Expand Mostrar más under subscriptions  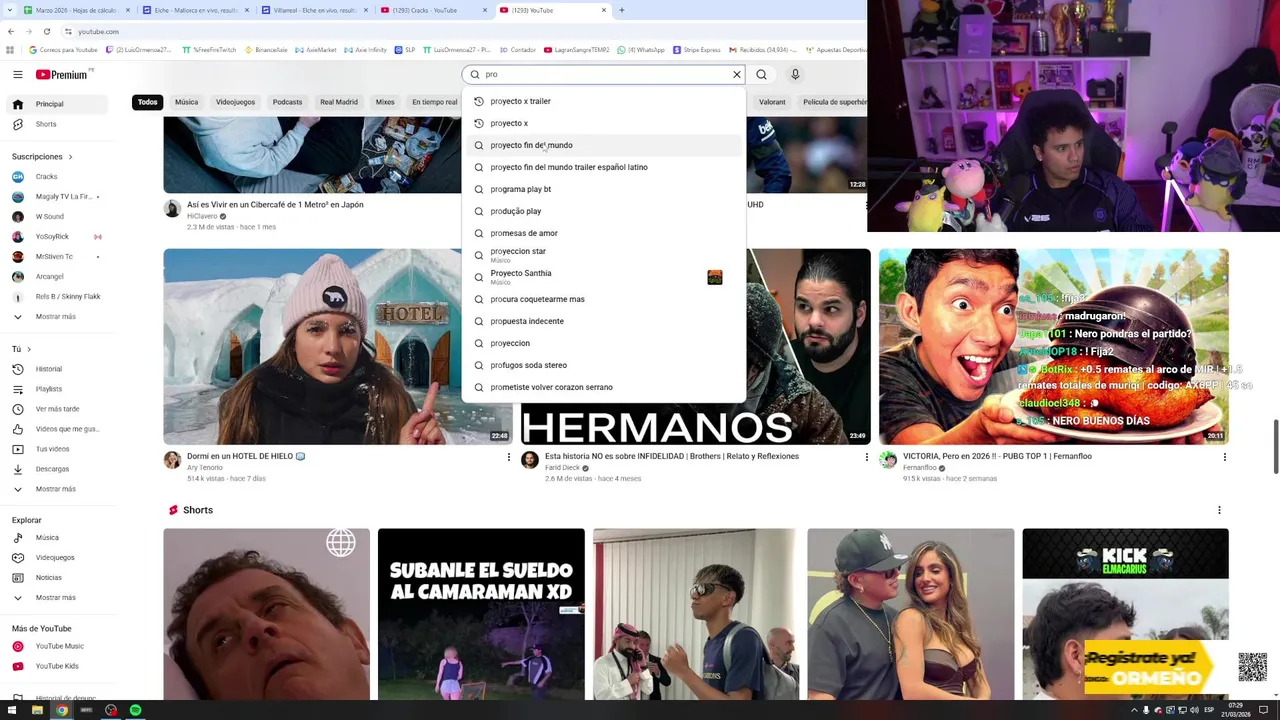click(x=55, y=317)
